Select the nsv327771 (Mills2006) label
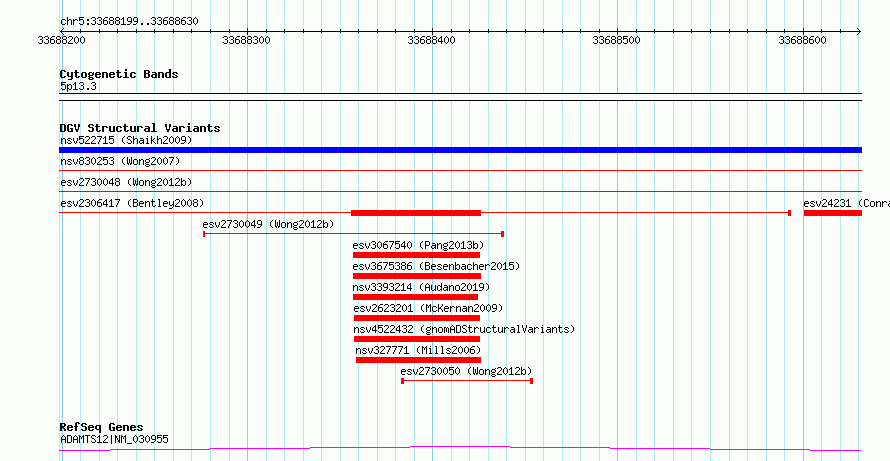890x461 pixels. tap(418, 350)
